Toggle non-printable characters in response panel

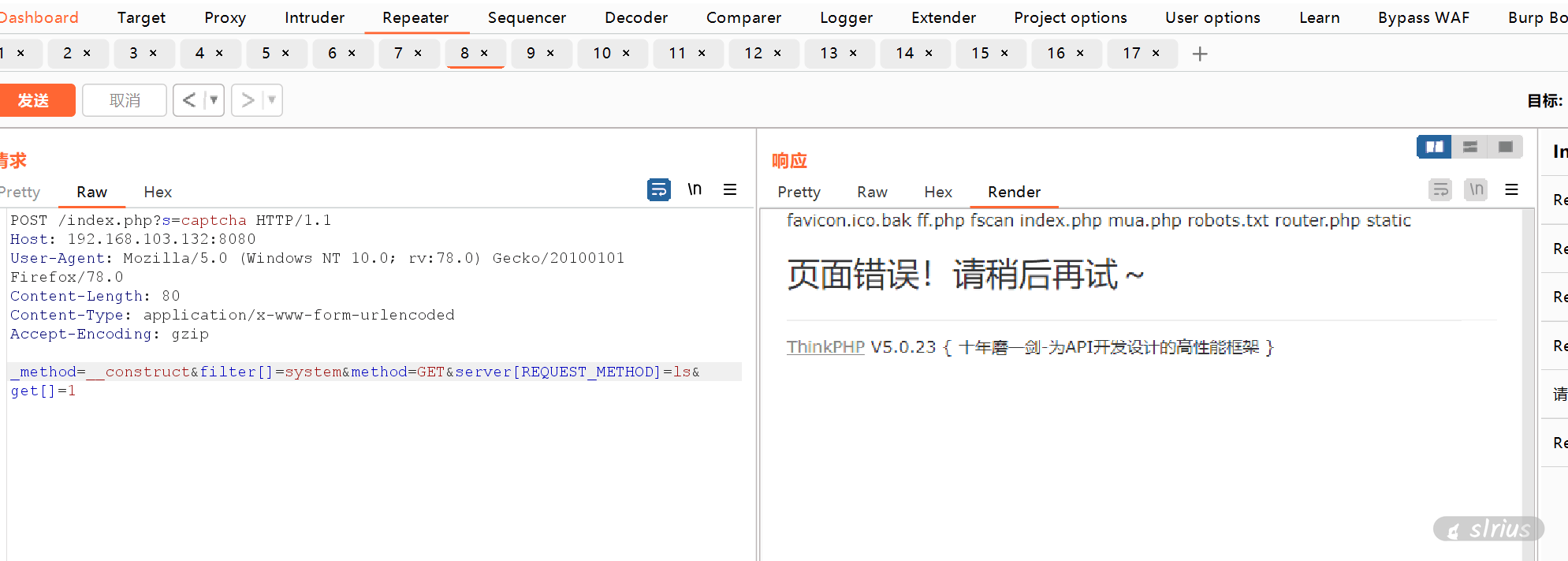pyautogui.click(x=1476, y=189)
